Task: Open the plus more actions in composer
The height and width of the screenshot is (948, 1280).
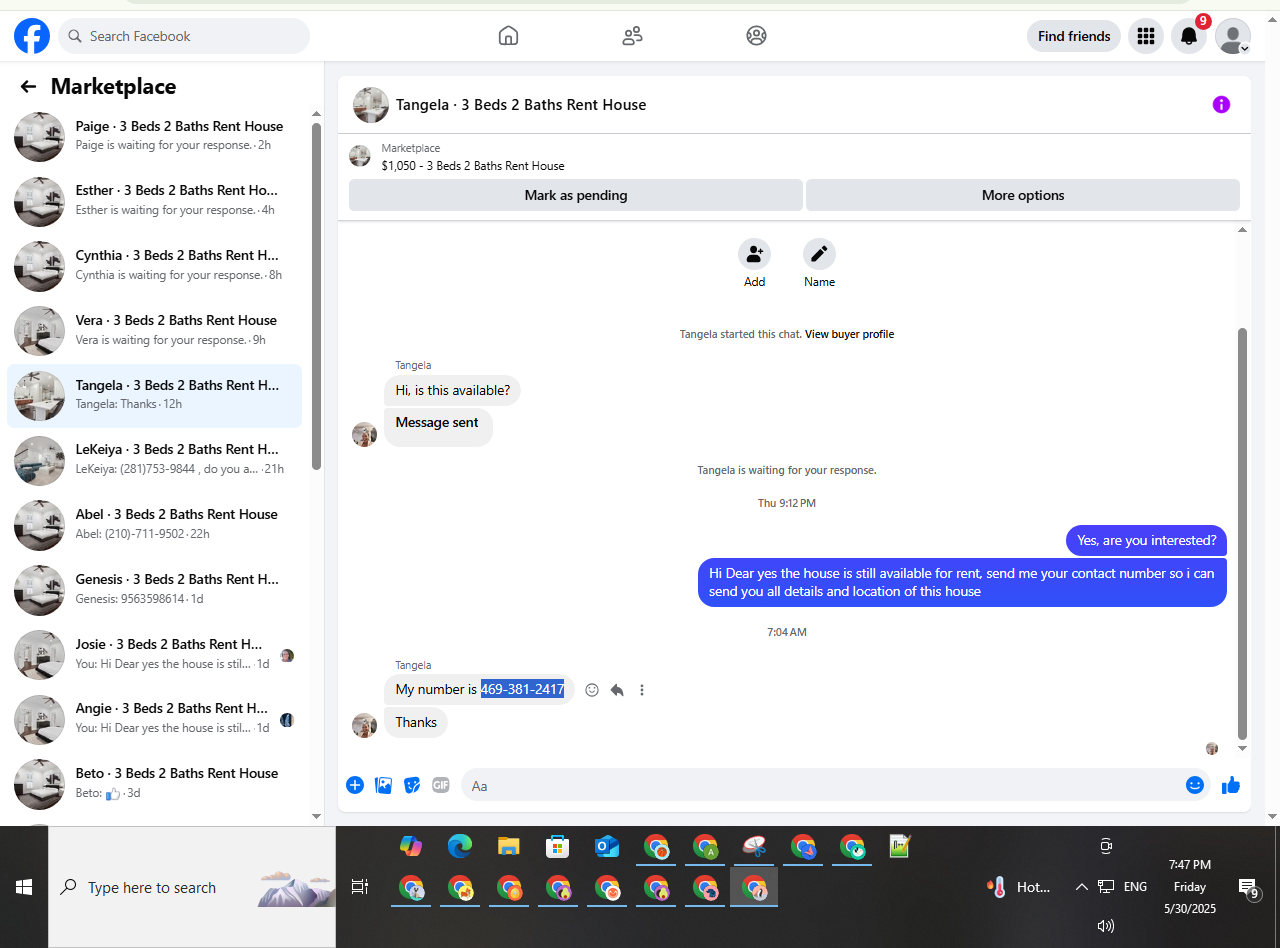Action: pos(355,785)
